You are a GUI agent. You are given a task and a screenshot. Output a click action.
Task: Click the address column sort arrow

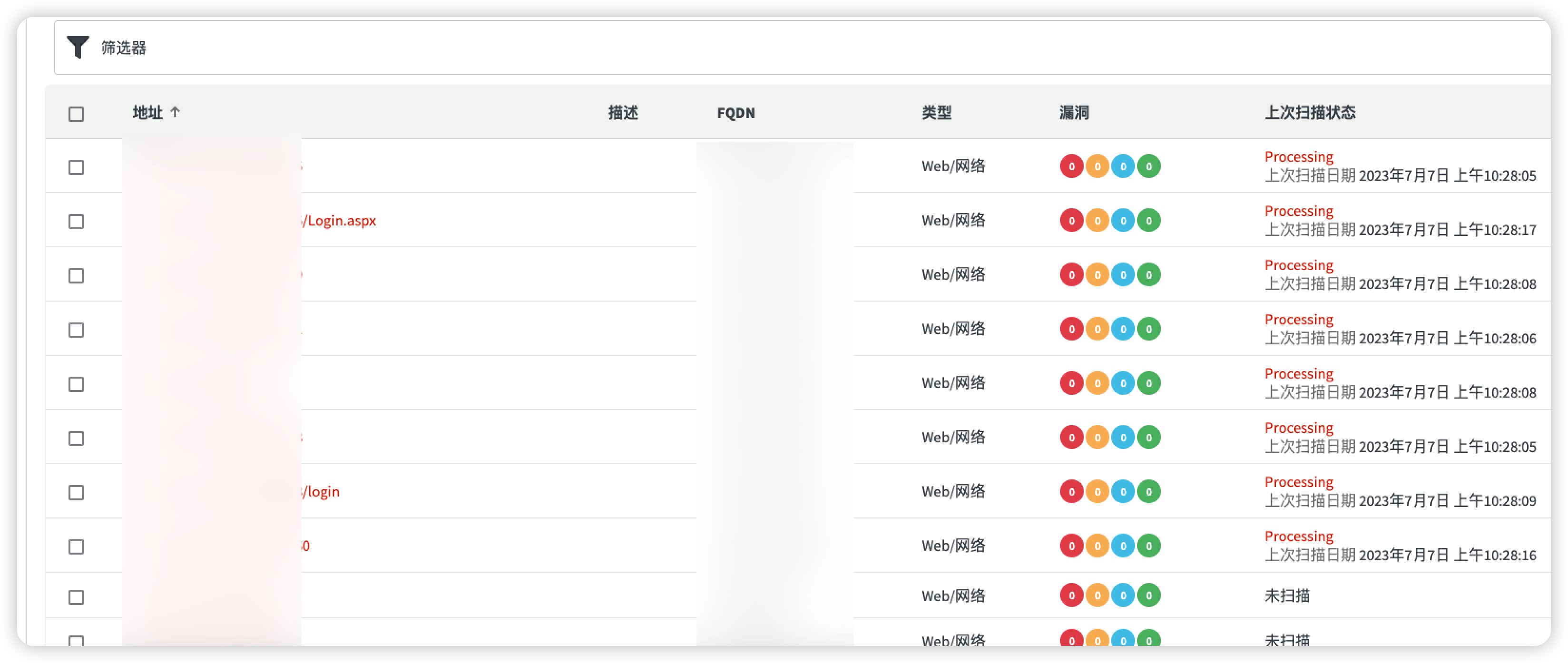click(x=175, y=112)
